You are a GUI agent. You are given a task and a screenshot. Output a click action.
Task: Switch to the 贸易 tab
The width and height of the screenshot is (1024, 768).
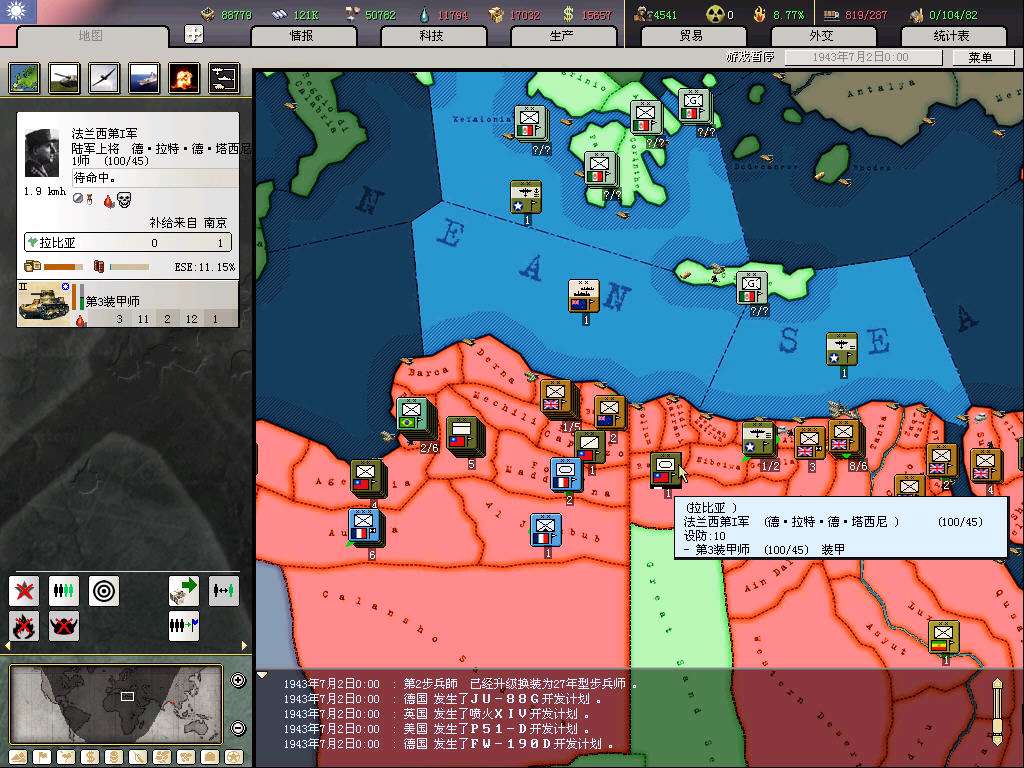coord(693,36)
